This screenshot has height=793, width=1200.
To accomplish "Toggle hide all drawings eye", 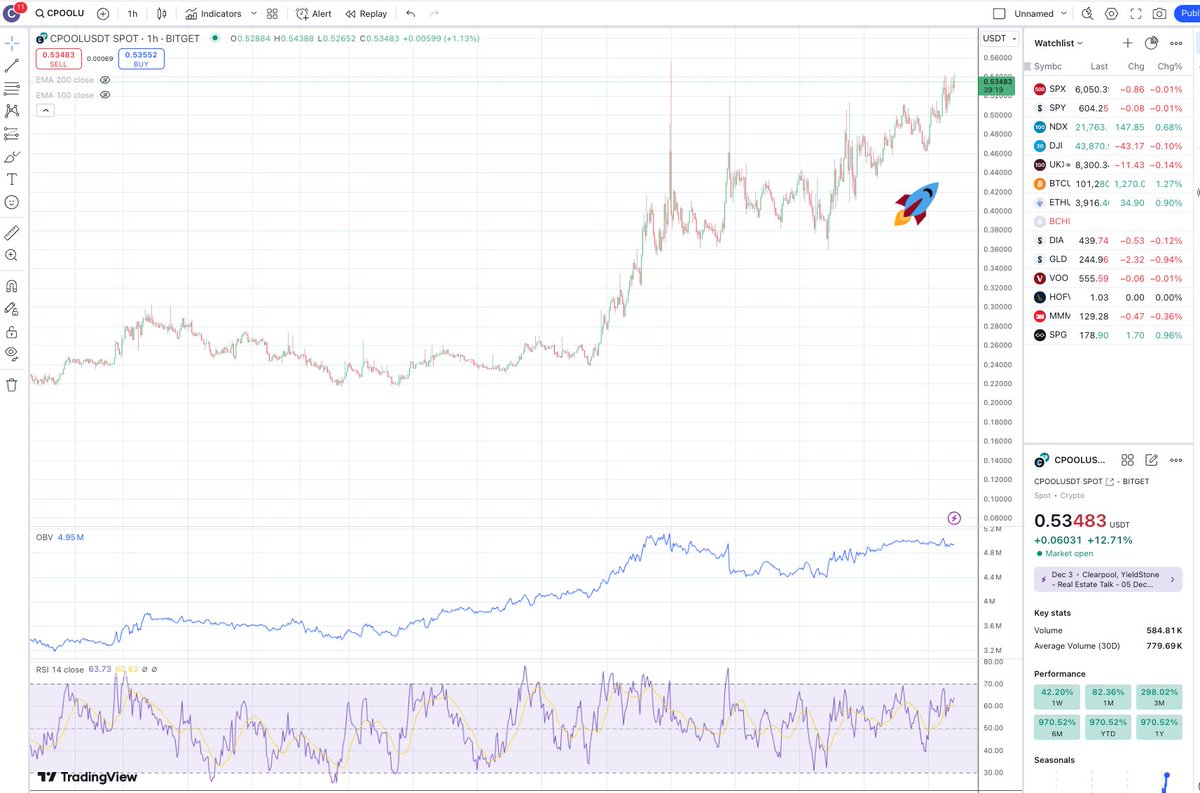I will [12, 353].
